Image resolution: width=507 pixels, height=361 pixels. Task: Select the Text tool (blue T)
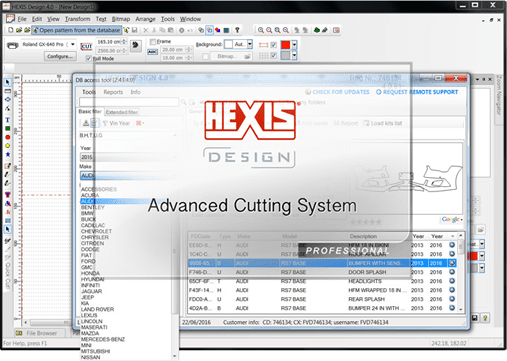click(x=8, y=120)
